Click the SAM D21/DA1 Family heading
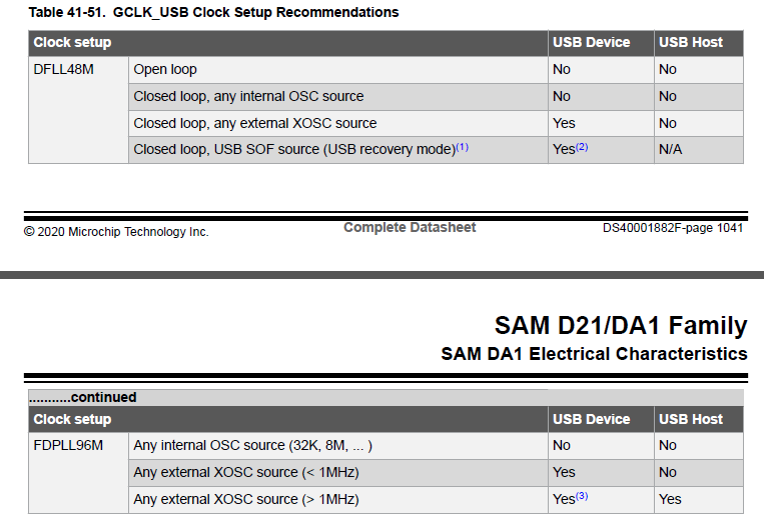The image size is (764, 518). 621,326
